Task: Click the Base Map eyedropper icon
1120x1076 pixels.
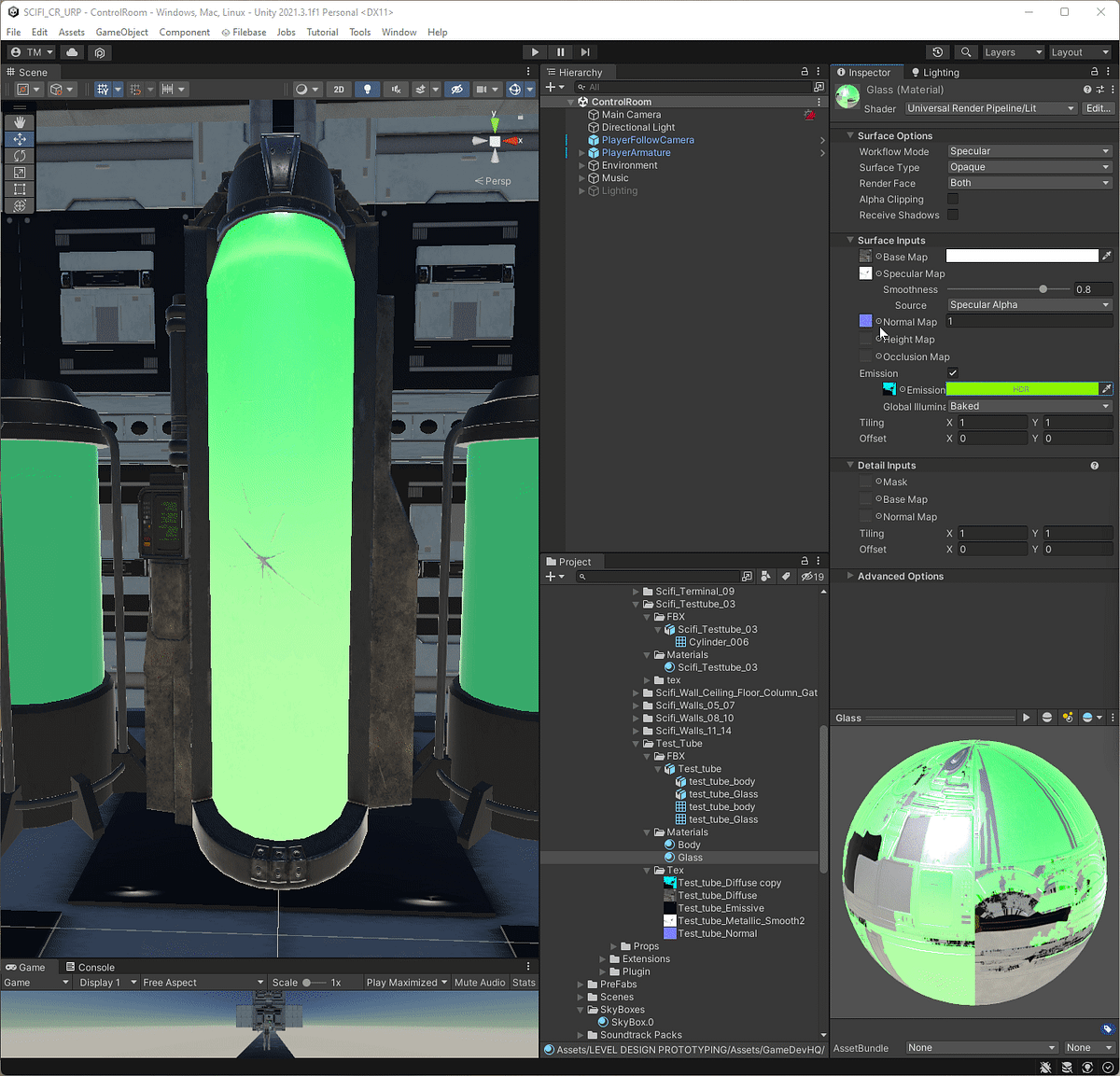Action: [x=1106, y=256]
